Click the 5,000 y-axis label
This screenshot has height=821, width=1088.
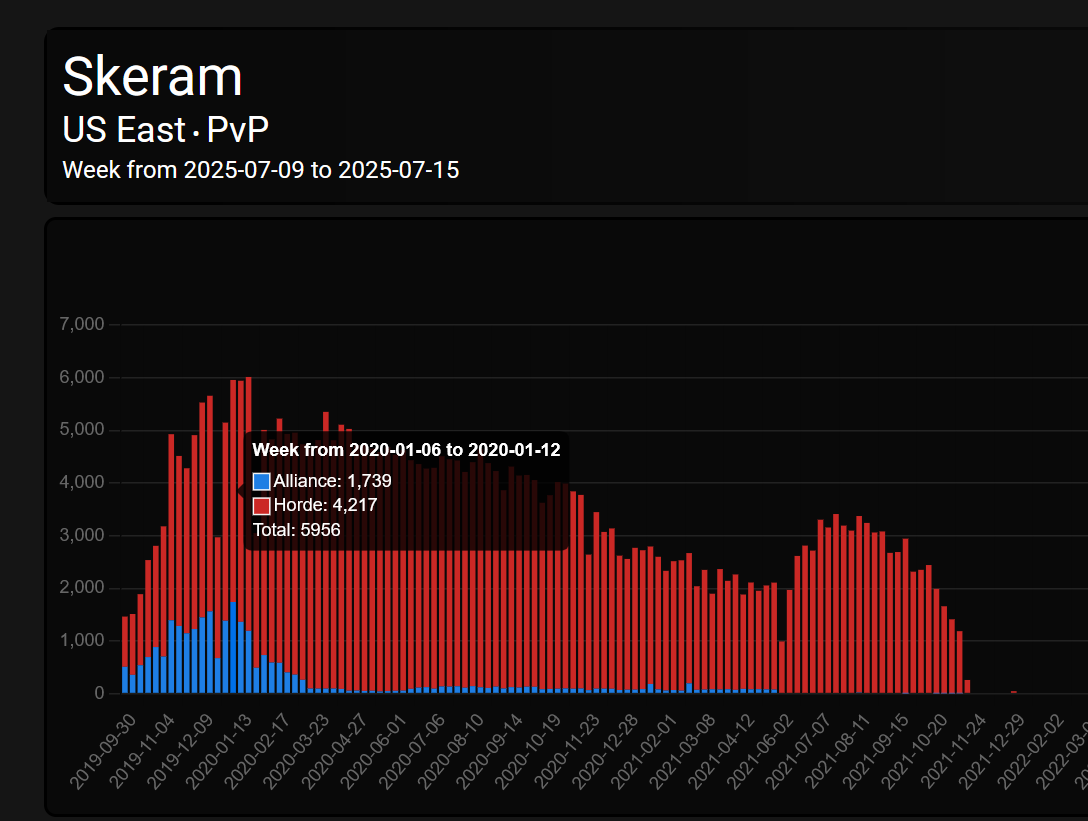tap(82, 430)
